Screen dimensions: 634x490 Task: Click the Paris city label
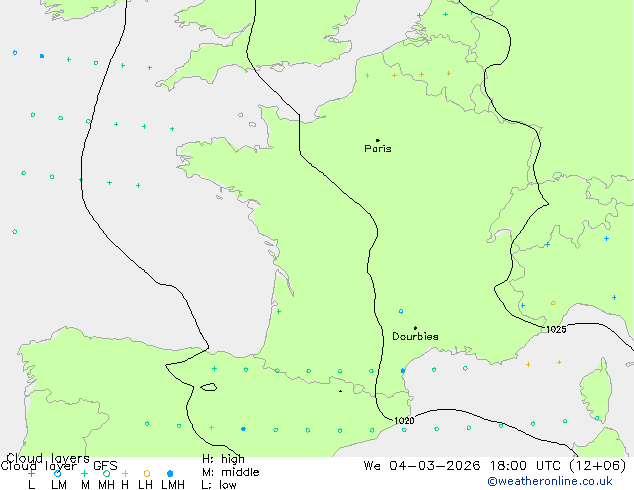pyautogui.click(x=378, y=149)
